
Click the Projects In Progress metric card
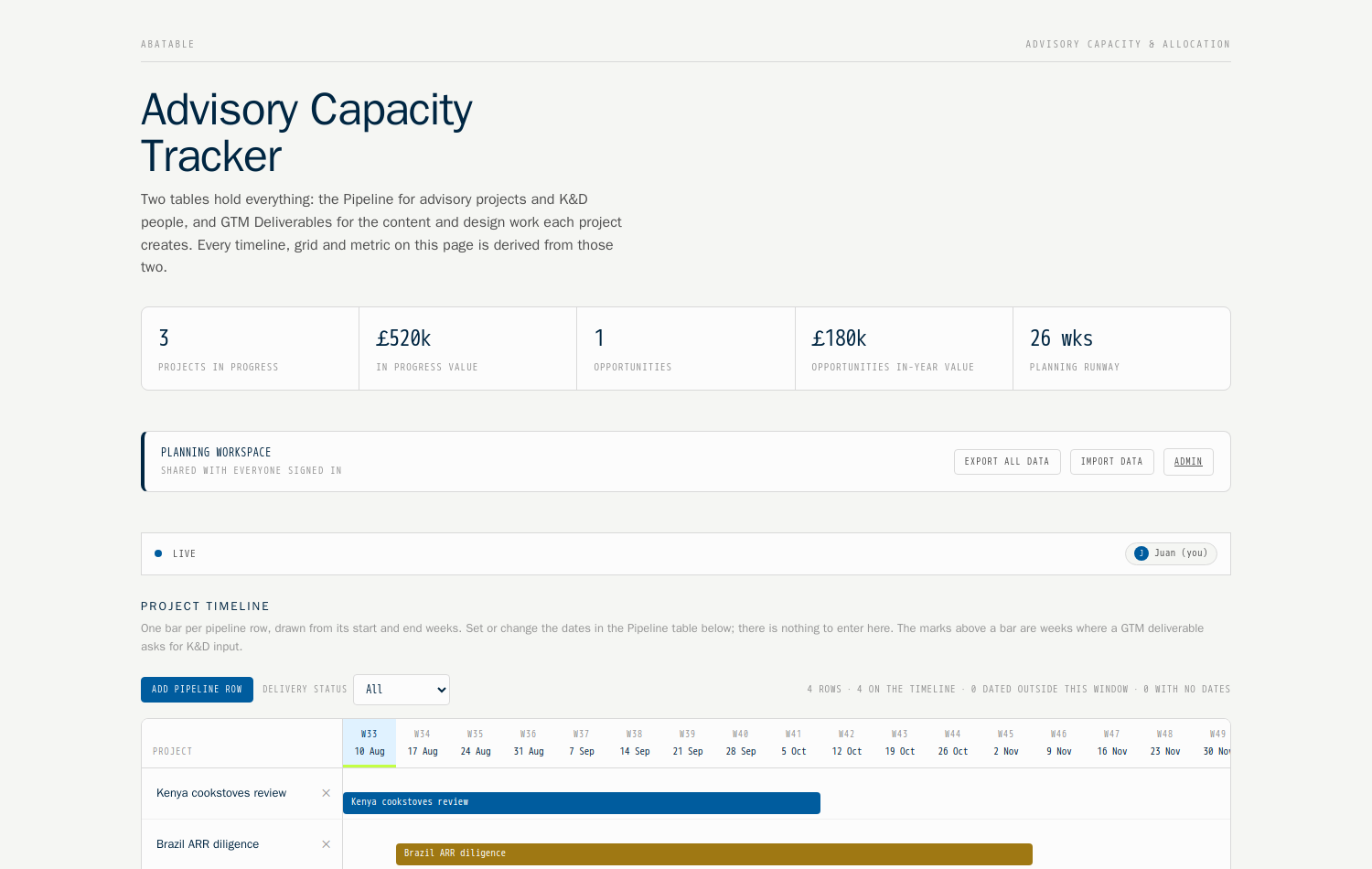tap(251, 349)
